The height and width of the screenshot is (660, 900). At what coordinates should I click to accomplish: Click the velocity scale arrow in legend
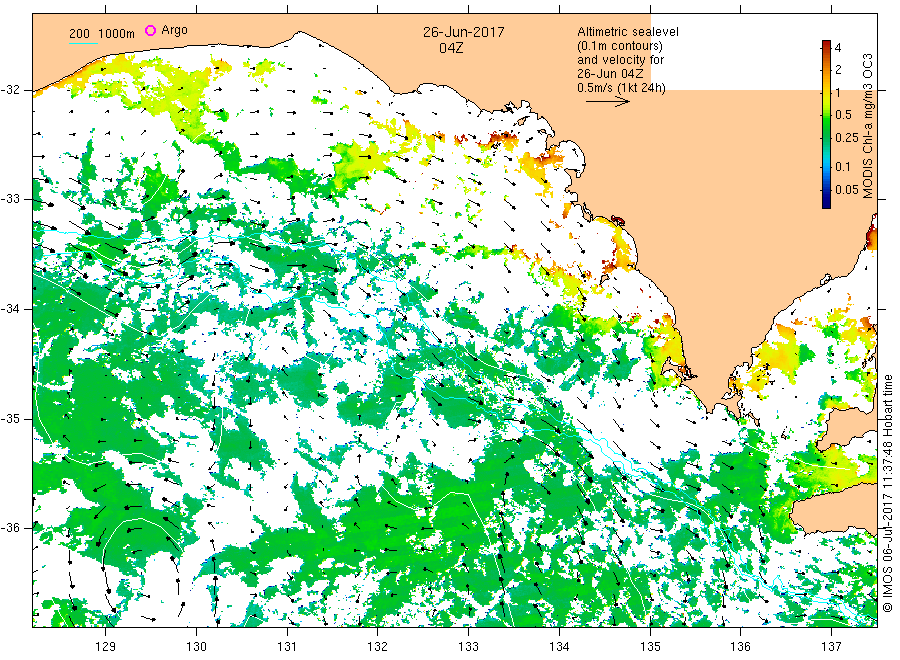tap(608, 102)
